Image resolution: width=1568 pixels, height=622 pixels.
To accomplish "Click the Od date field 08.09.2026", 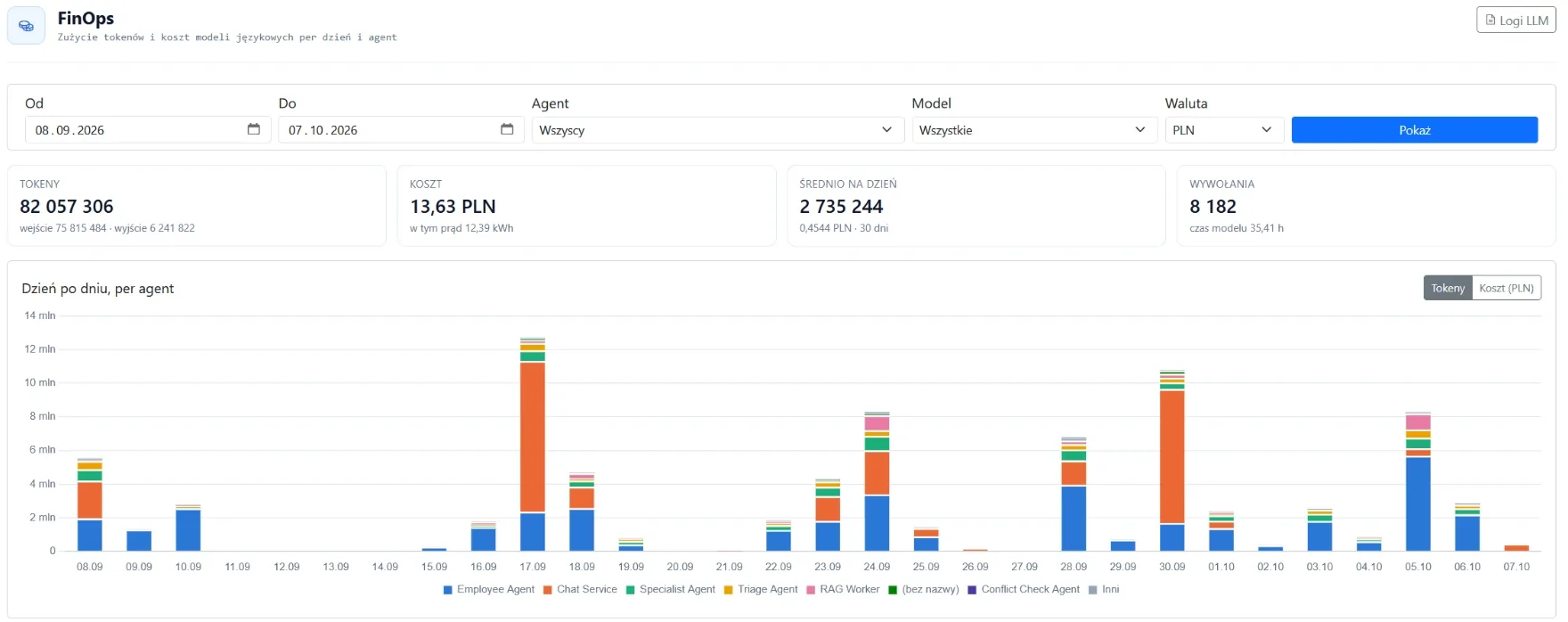I will tap(148, 130).
